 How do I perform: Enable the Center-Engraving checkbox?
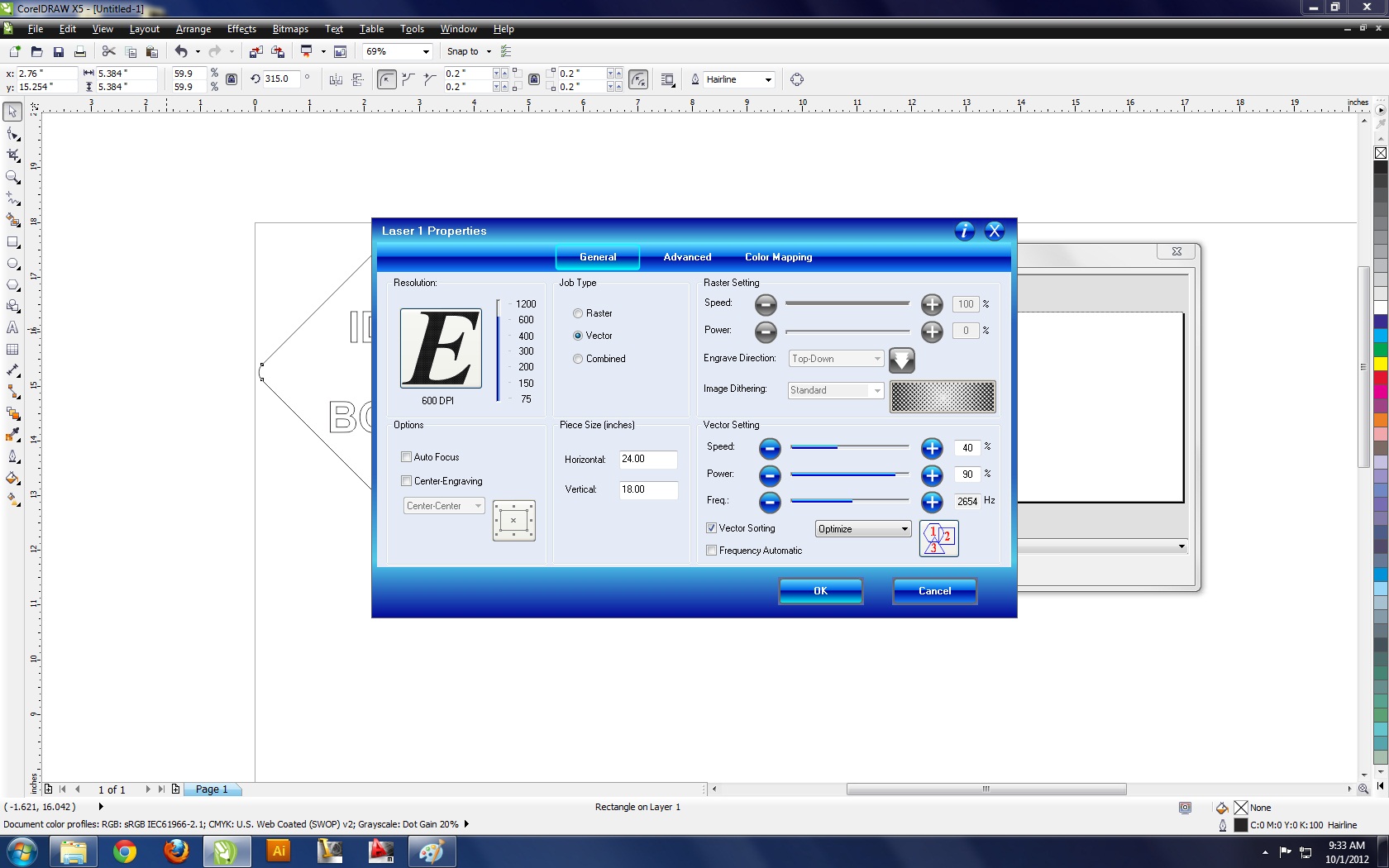tap(406, 481)
